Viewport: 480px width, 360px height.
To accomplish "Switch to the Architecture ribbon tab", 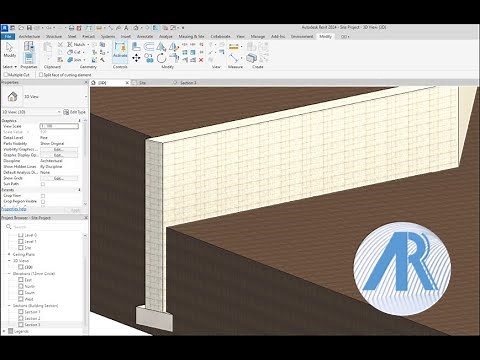I will pos(29,36).
